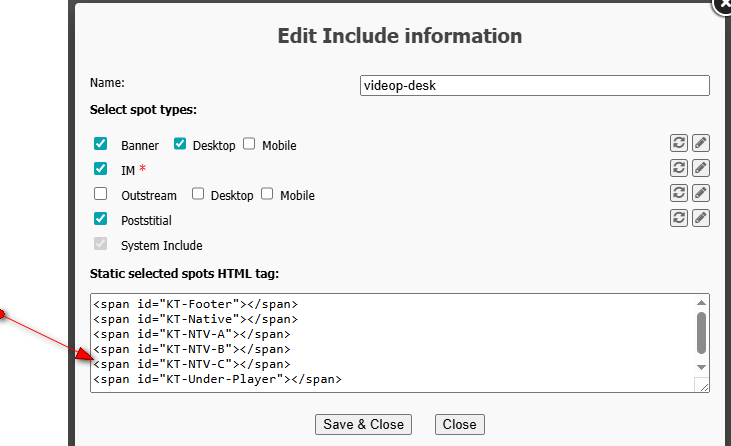Uncheck the Banner spot type checkbox
This screenshot has width=731, height=446.
coord(101,144)
